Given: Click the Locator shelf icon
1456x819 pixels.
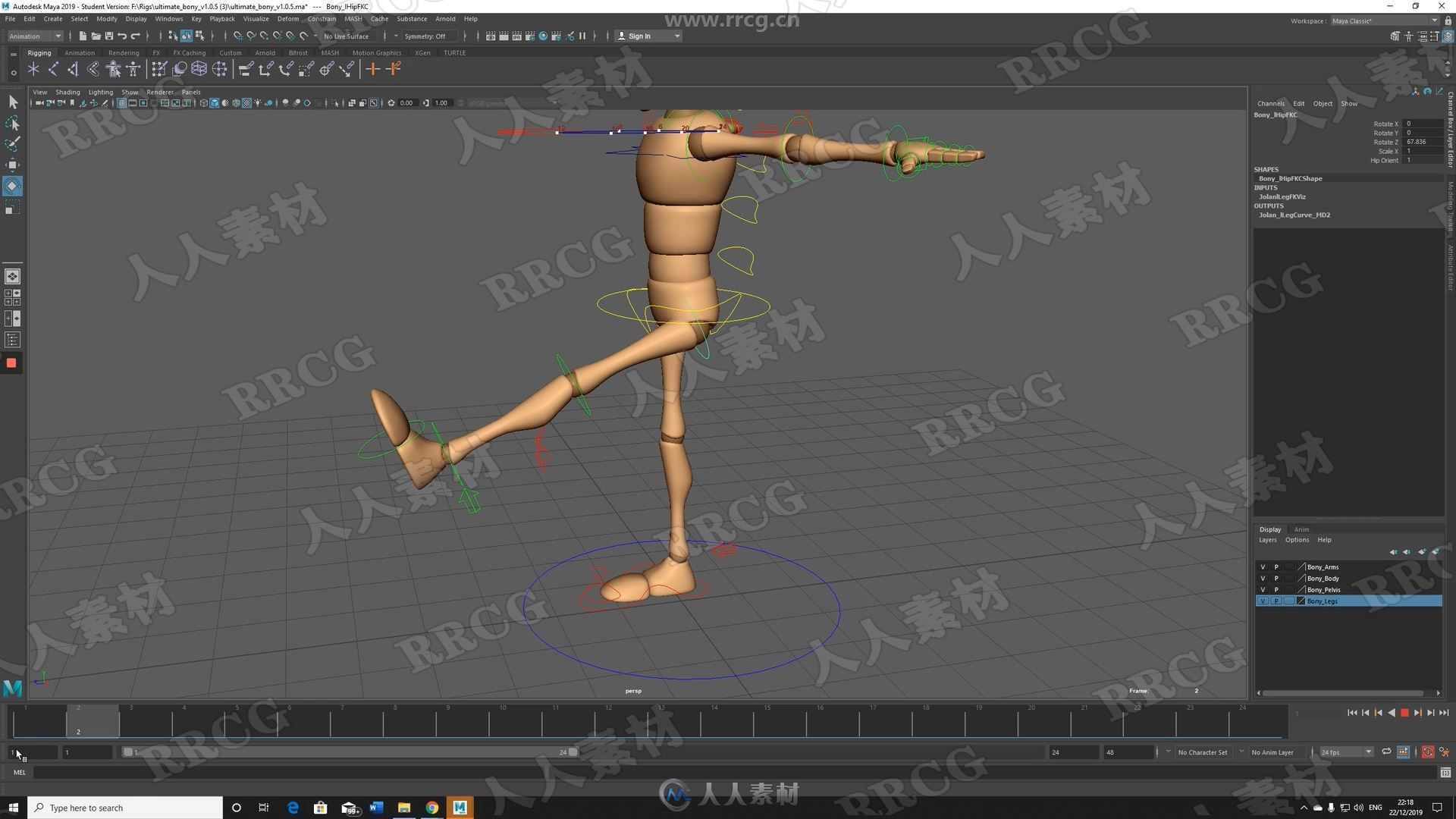Looking at the screenshot, I should [x=33, y=70].
